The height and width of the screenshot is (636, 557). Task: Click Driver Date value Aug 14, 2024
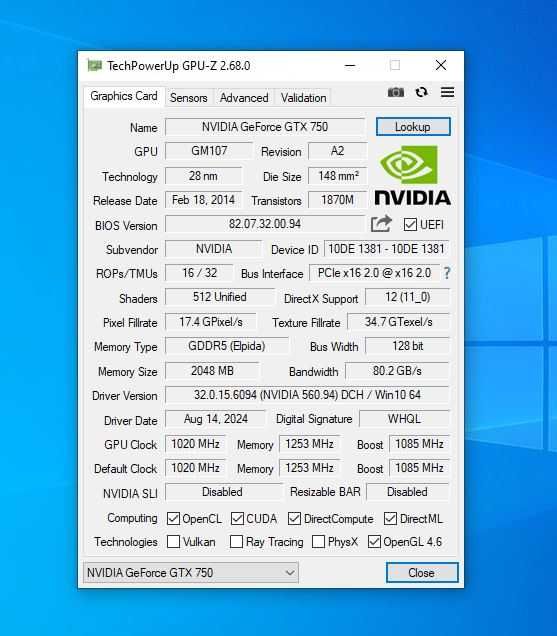(215, 419)
